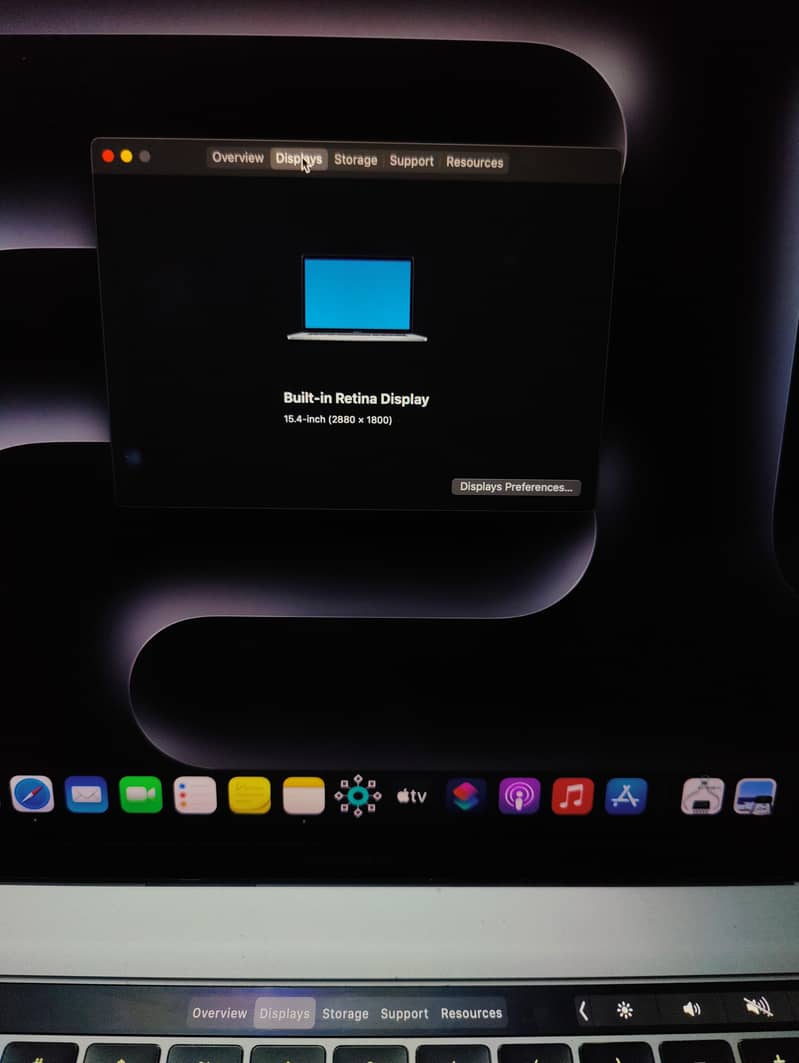Click the blue MacBook display image
This screenshot has height=1063, width=799.
tap(357, 298)
